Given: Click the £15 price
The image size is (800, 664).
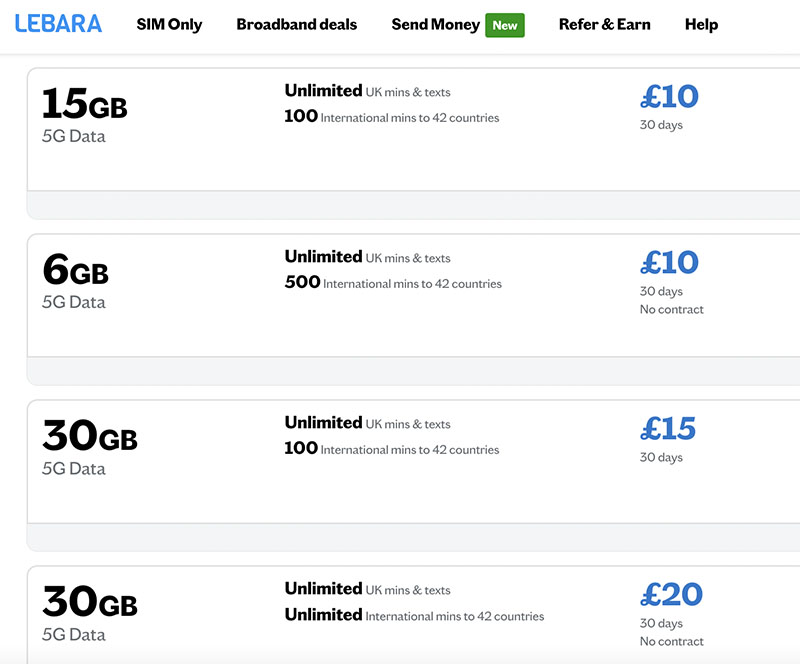Looking at the screenshot, I should (668, 428).
